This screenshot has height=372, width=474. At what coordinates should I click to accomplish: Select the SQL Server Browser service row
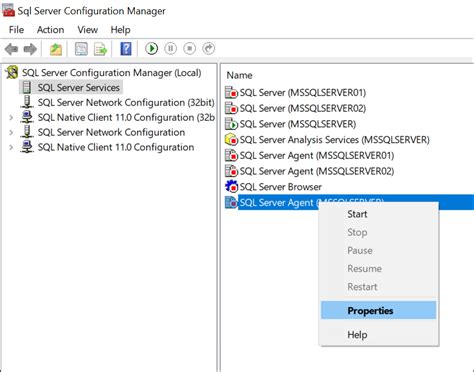pos(280,187)
